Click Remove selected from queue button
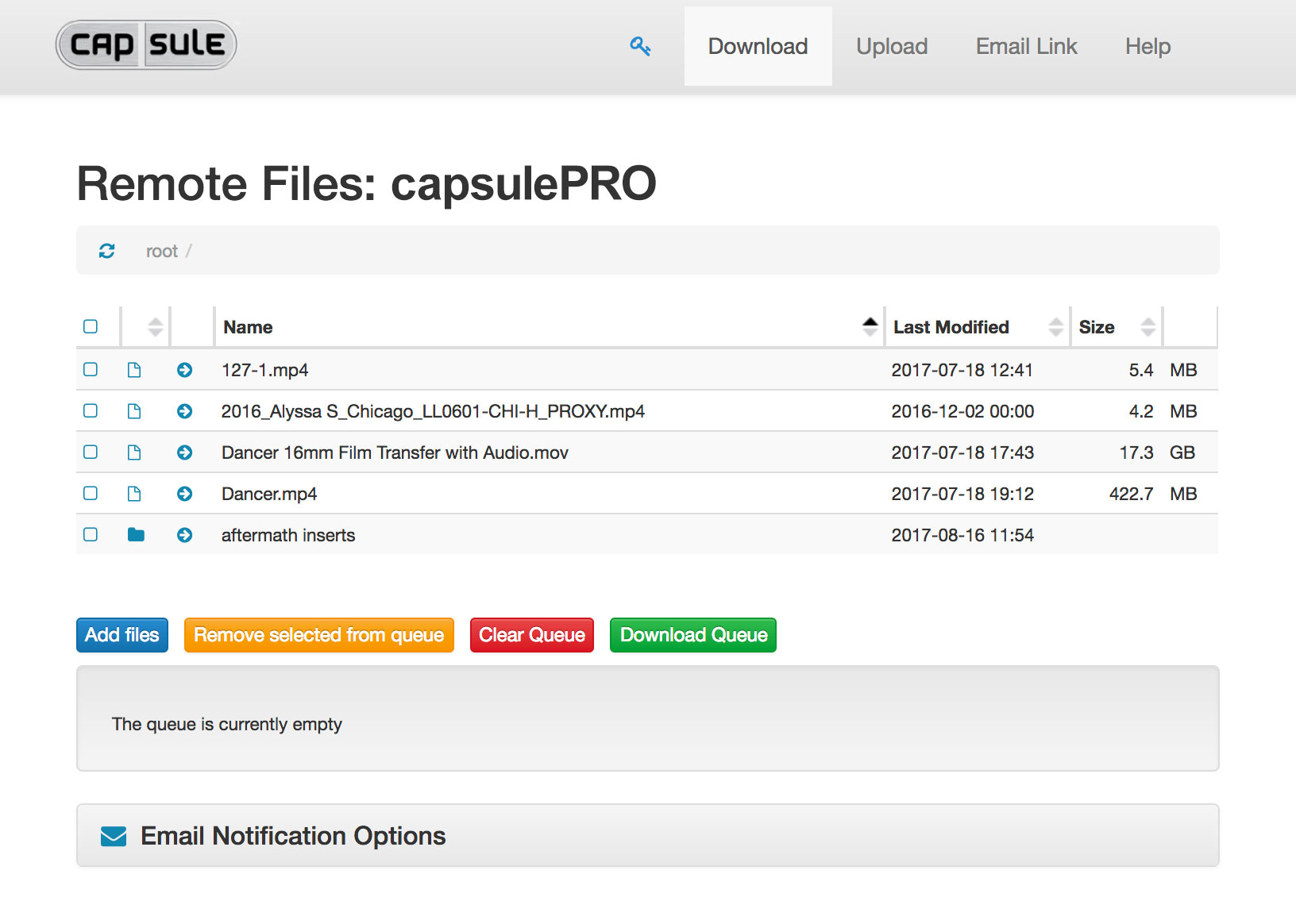Image resolution: width=1296 pixels, height=924 pixels. click(x=319, y=635)
